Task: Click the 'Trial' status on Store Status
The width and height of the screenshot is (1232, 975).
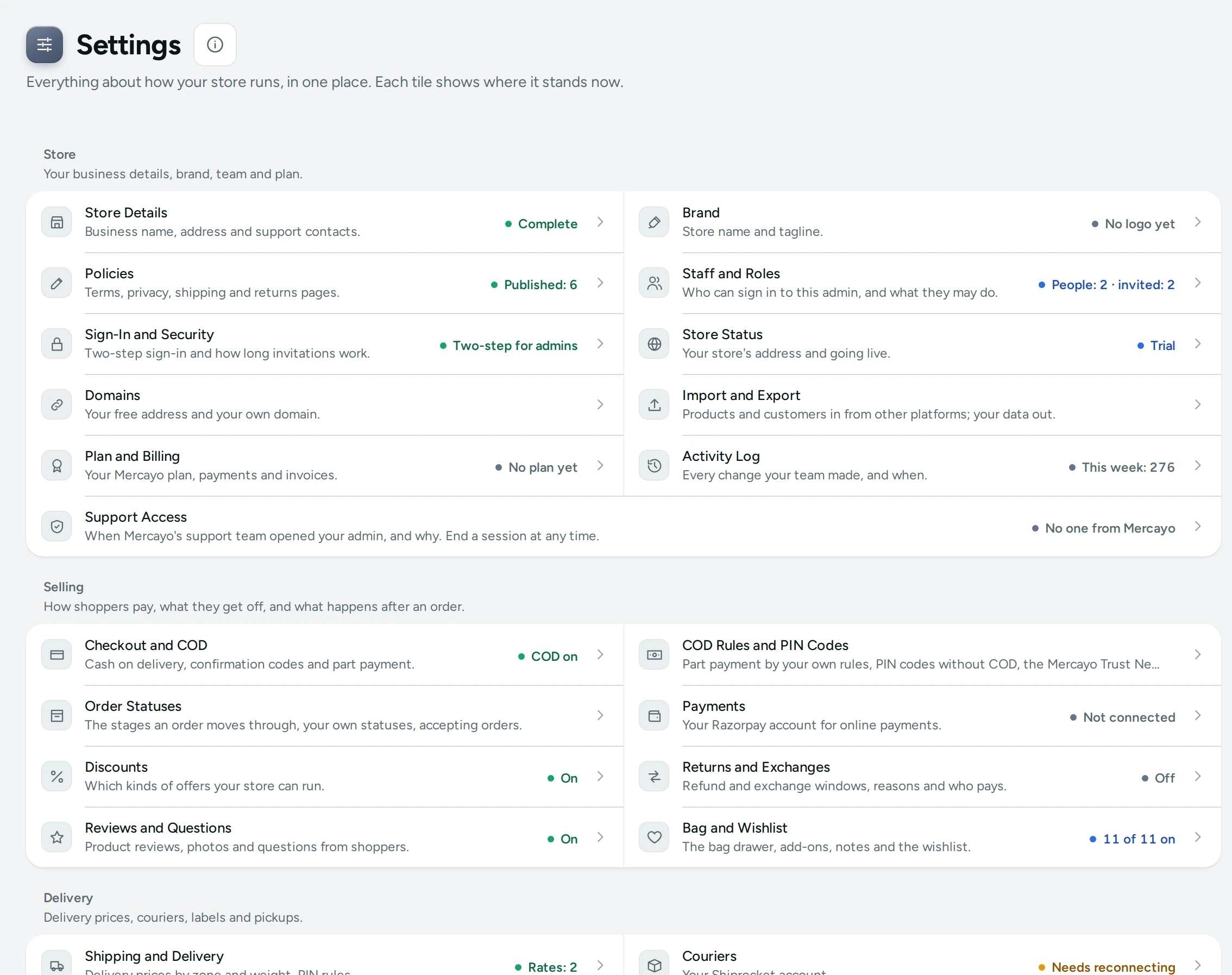Action: (x=1156, y=345)
